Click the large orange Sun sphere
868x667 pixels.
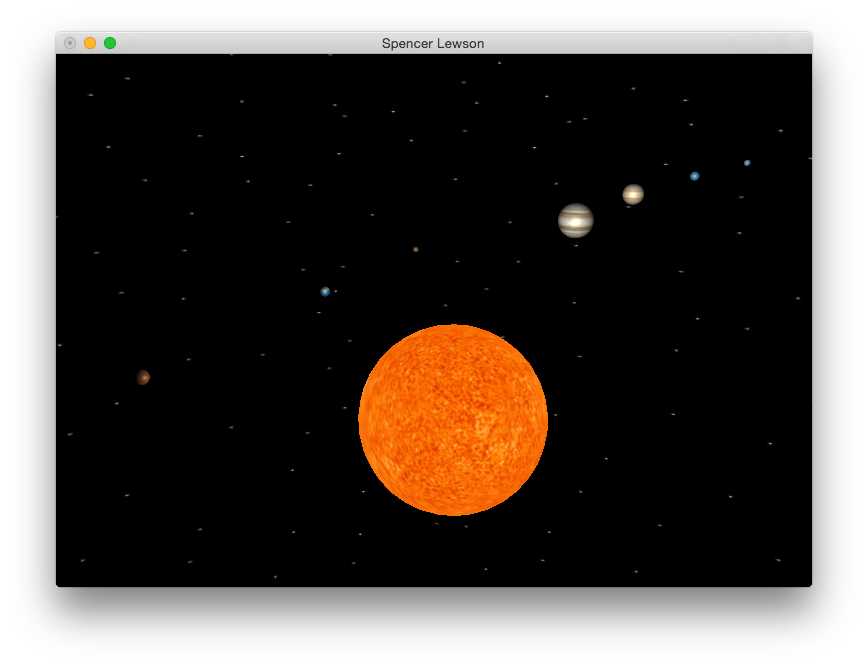[x=453, y=420]
